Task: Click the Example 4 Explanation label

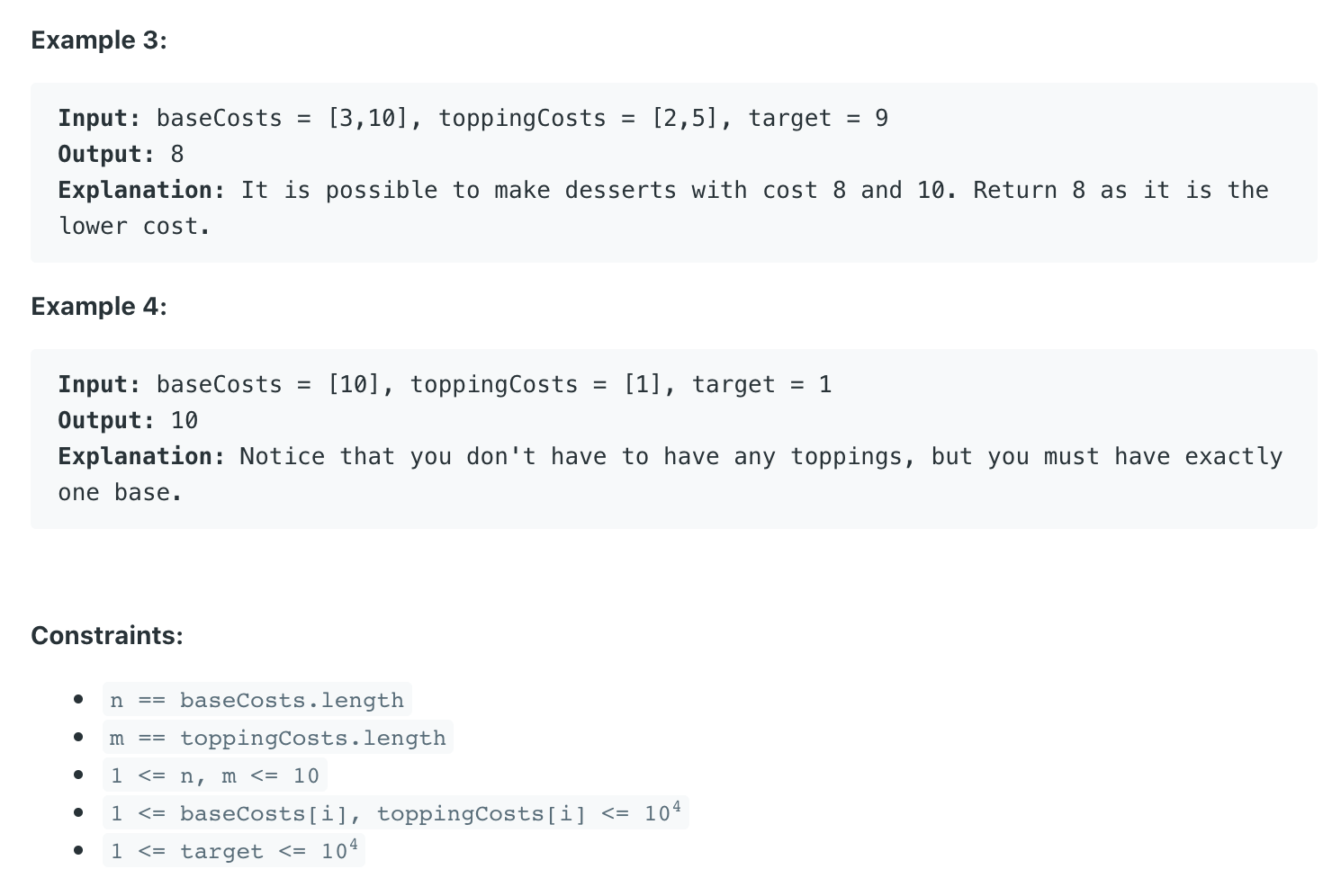Action: tap(141, 456)
